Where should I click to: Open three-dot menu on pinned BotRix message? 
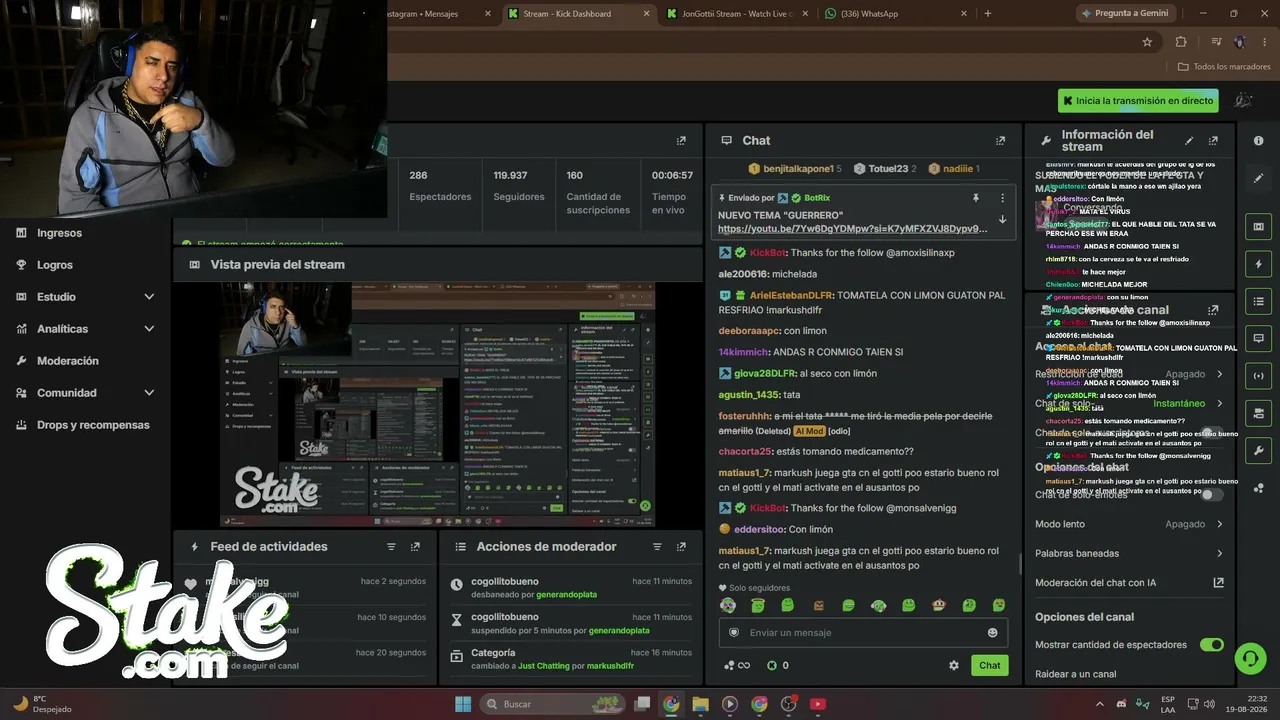pos(1002,198)
